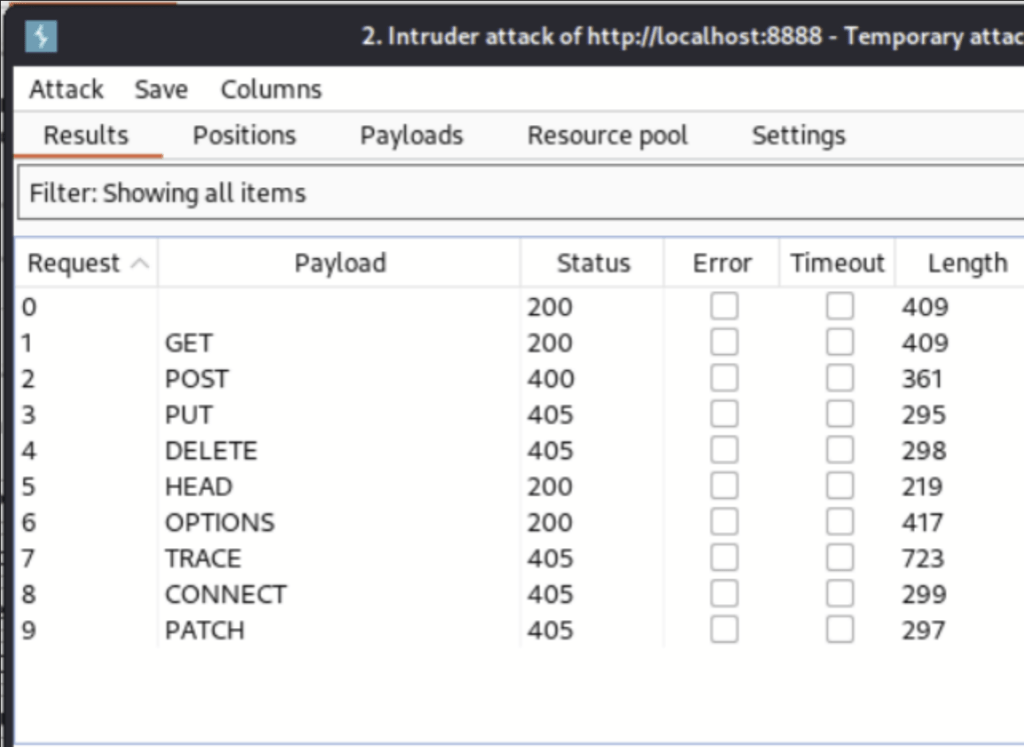
Task: Switch to the Positions tab
Action: (244, 135)
